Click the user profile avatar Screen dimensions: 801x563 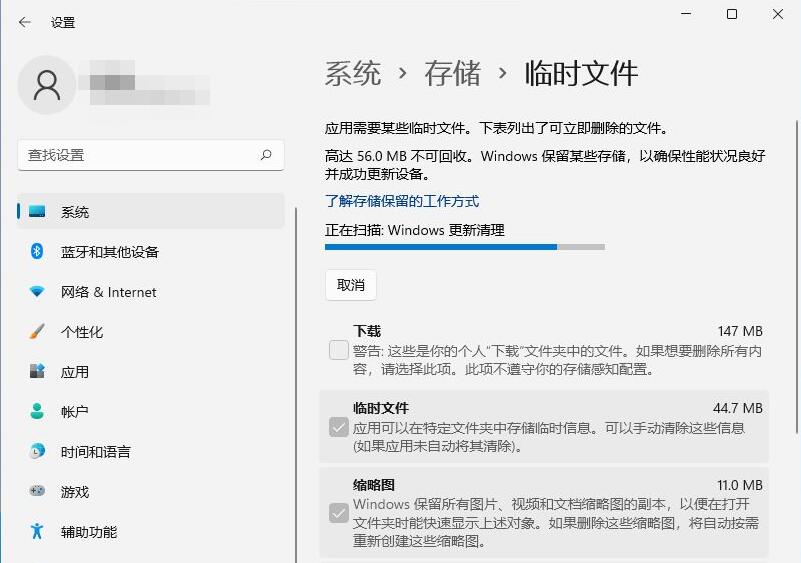[47, 85]
